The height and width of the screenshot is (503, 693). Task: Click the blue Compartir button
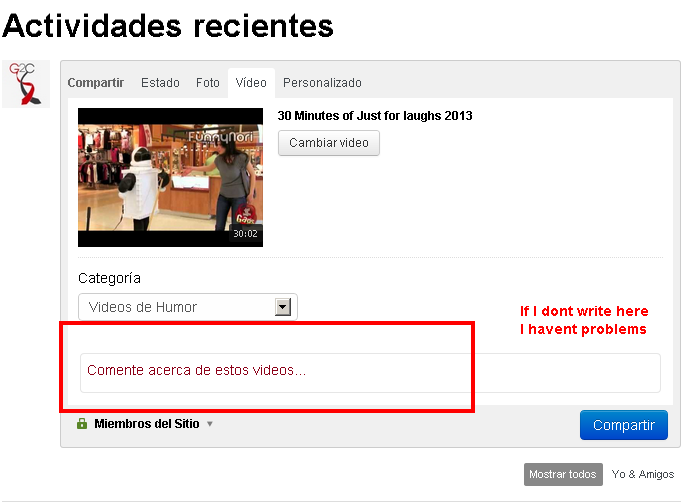click(624, 425)
